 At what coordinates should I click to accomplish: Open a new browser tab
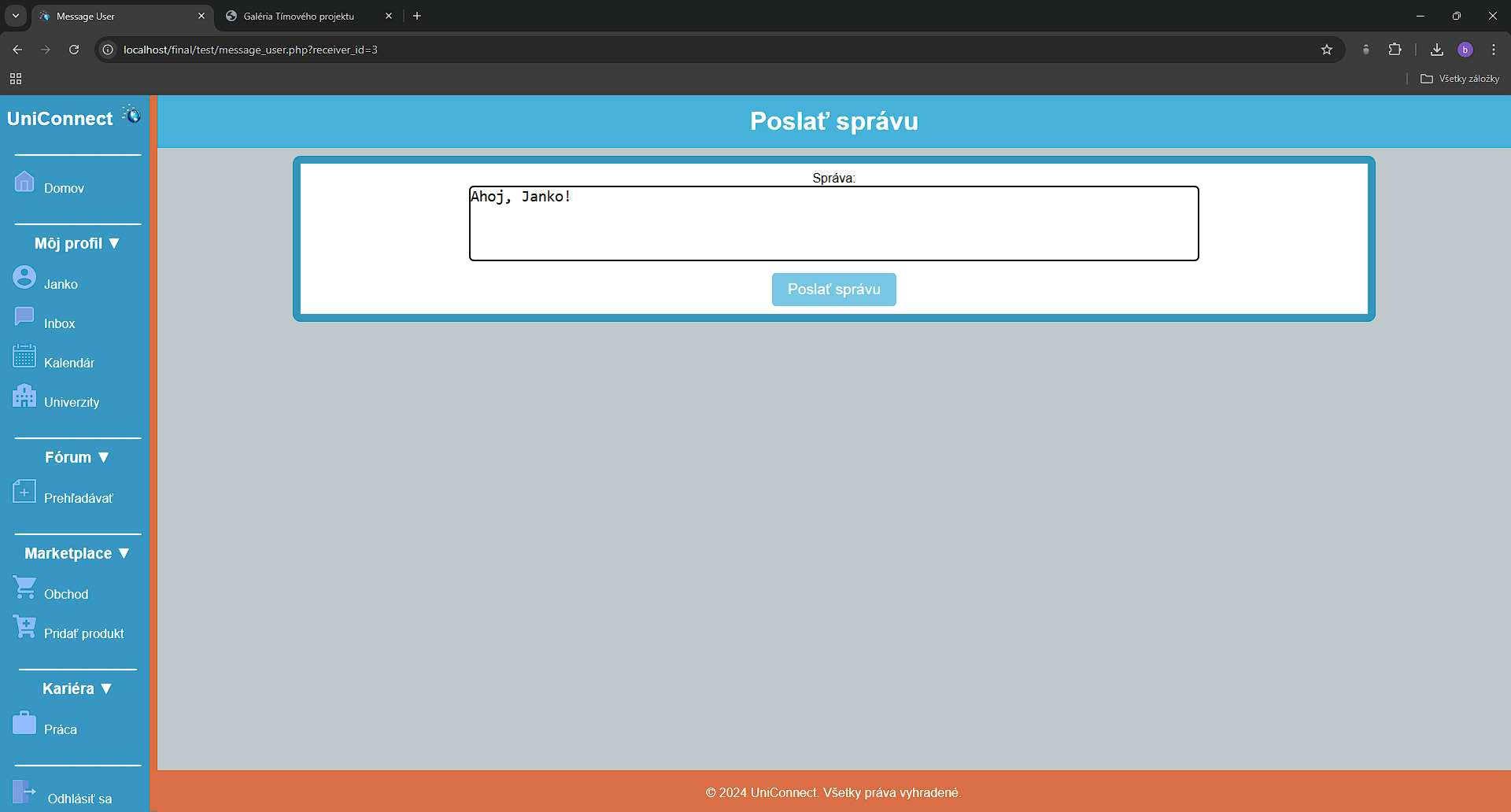click(417, 16)
